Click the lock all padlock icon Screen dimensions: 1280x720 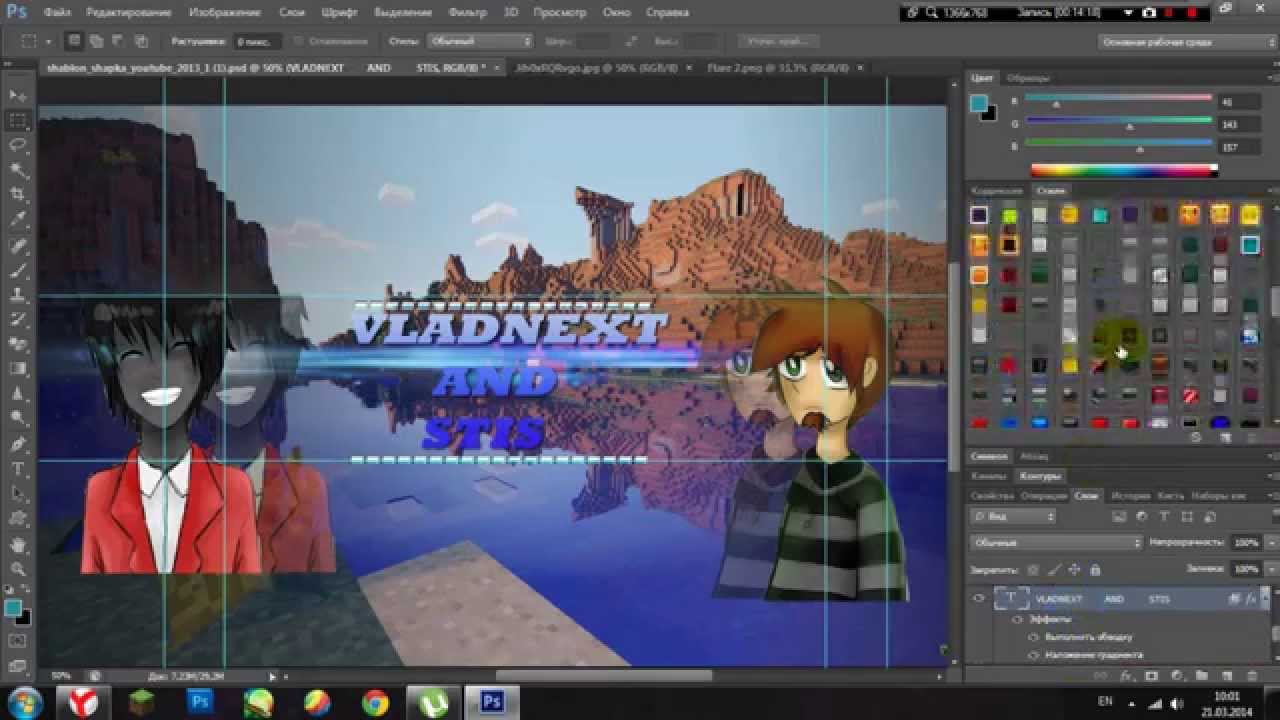coord(1095,569)
